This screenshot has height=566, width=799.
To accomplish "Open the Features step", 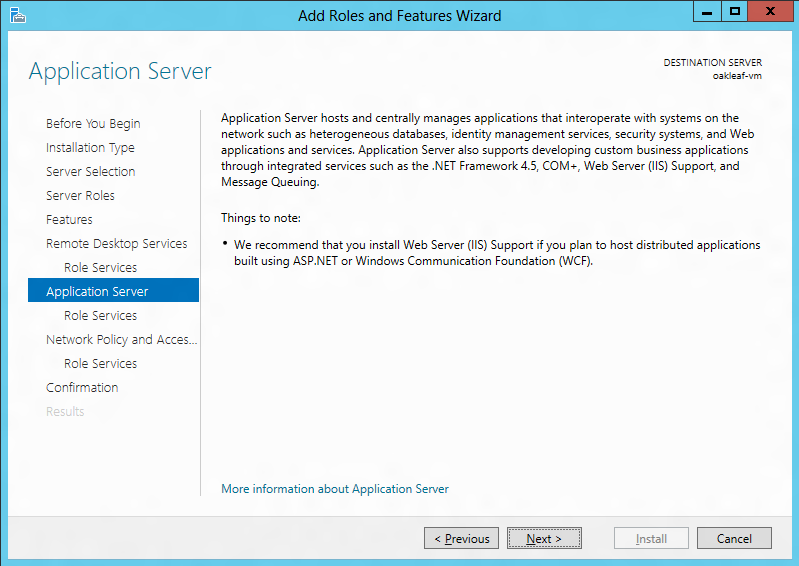I will [69, 220].
